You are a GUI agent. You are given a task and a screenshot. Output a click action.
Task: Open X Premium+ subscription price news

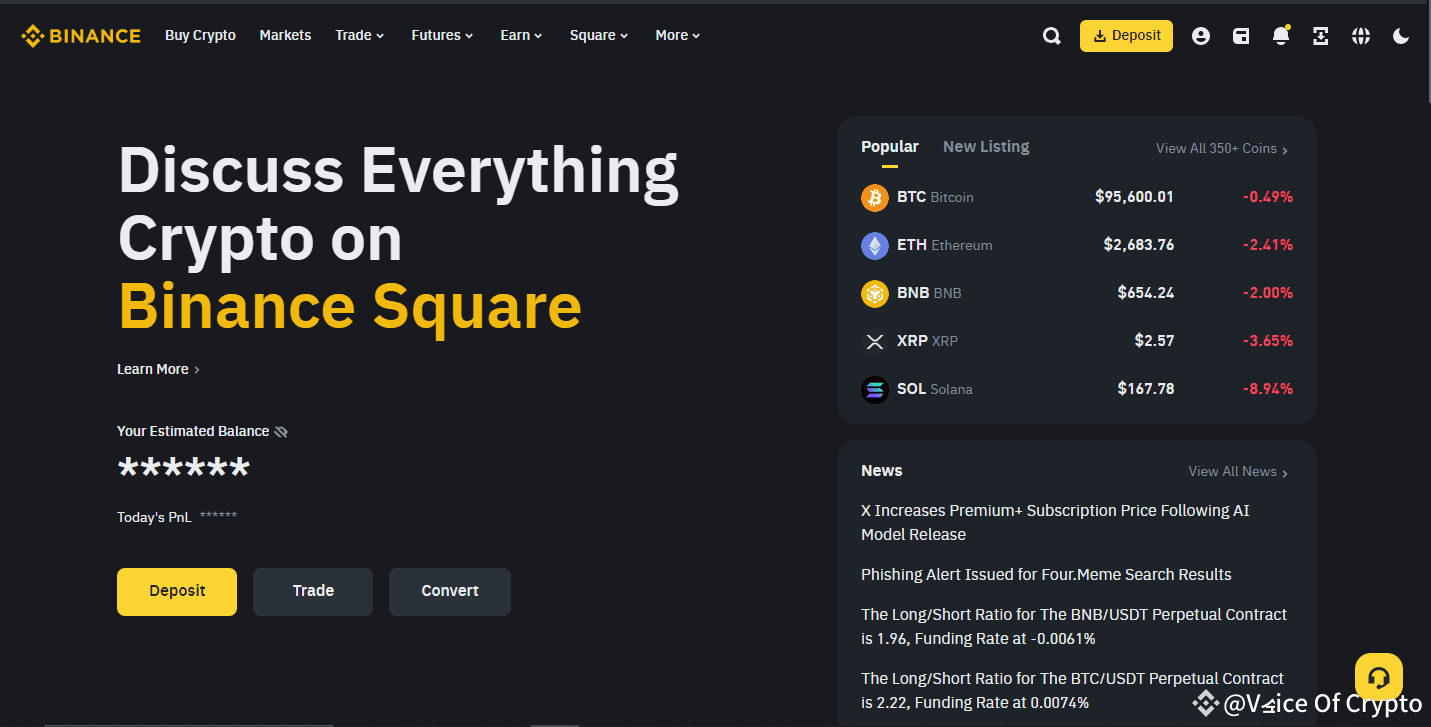point(1055,522)
